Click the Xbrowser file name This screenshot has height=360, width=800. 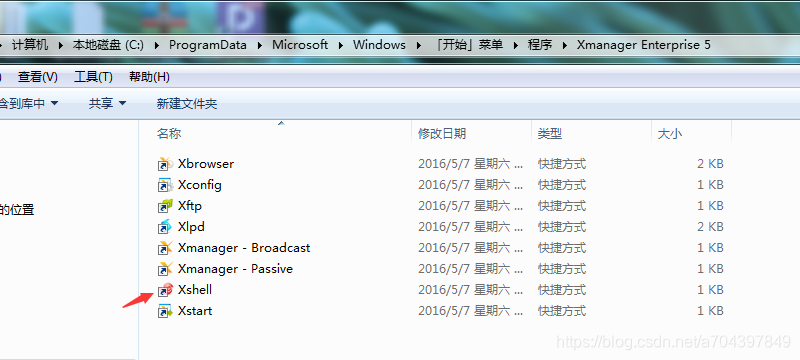206,164
